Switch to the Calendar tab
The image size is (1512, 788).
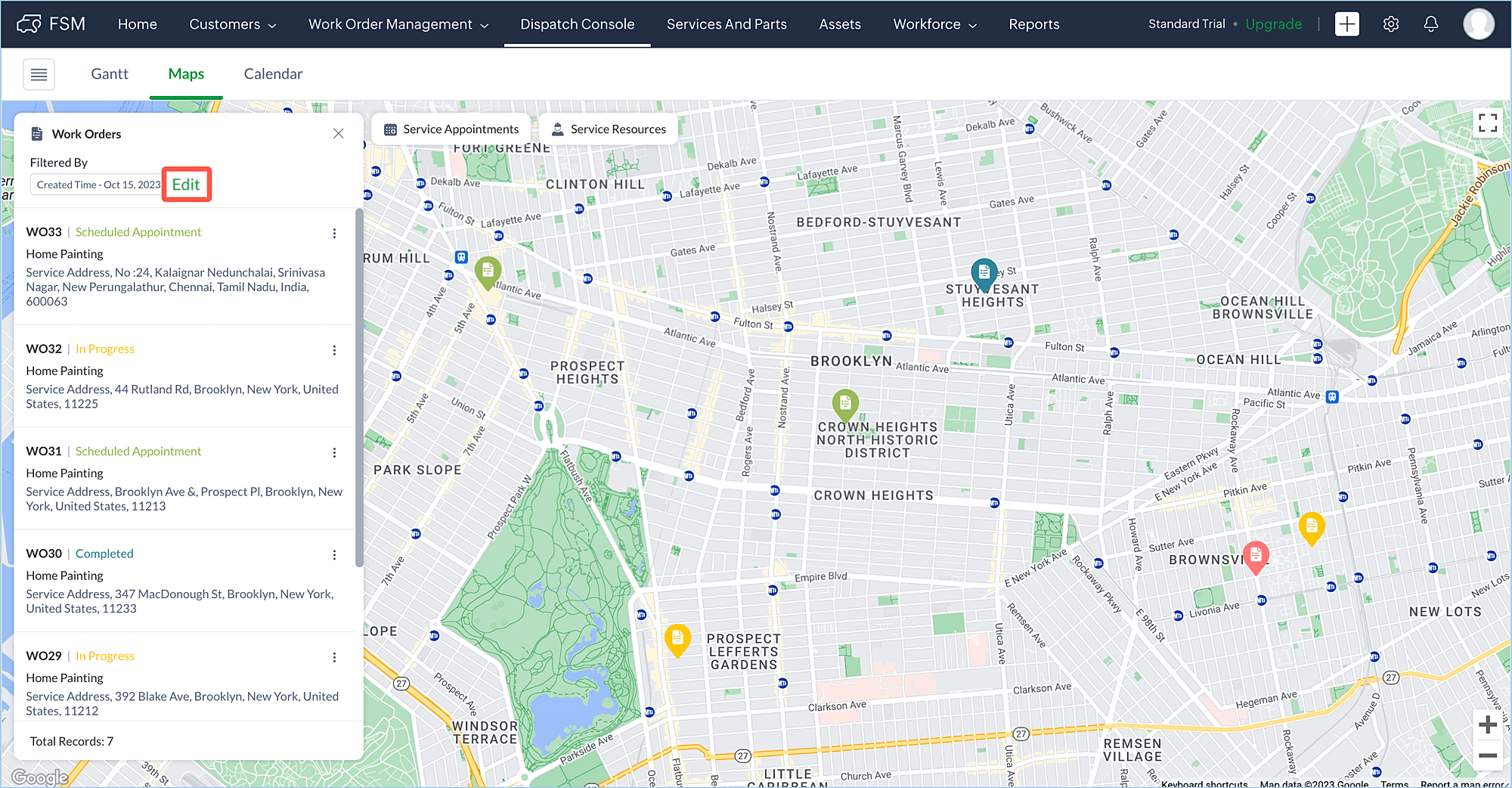[x=273, y=74]
